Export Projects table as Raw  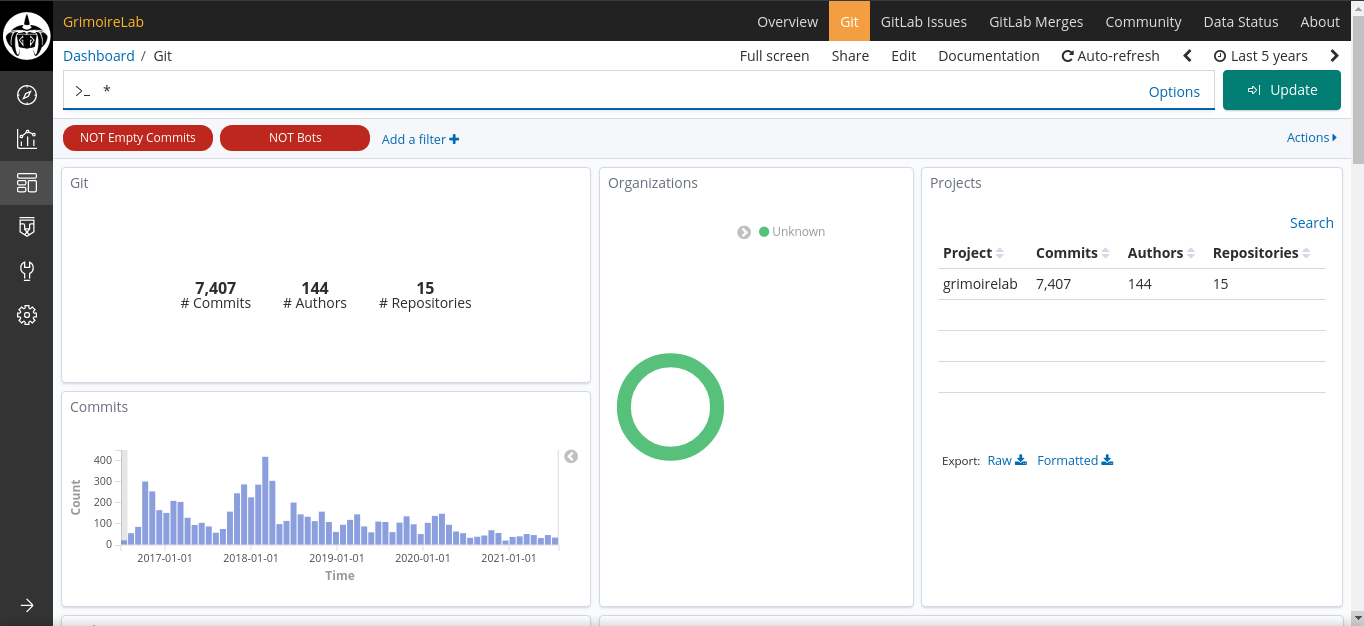(x=1006, y=461)
